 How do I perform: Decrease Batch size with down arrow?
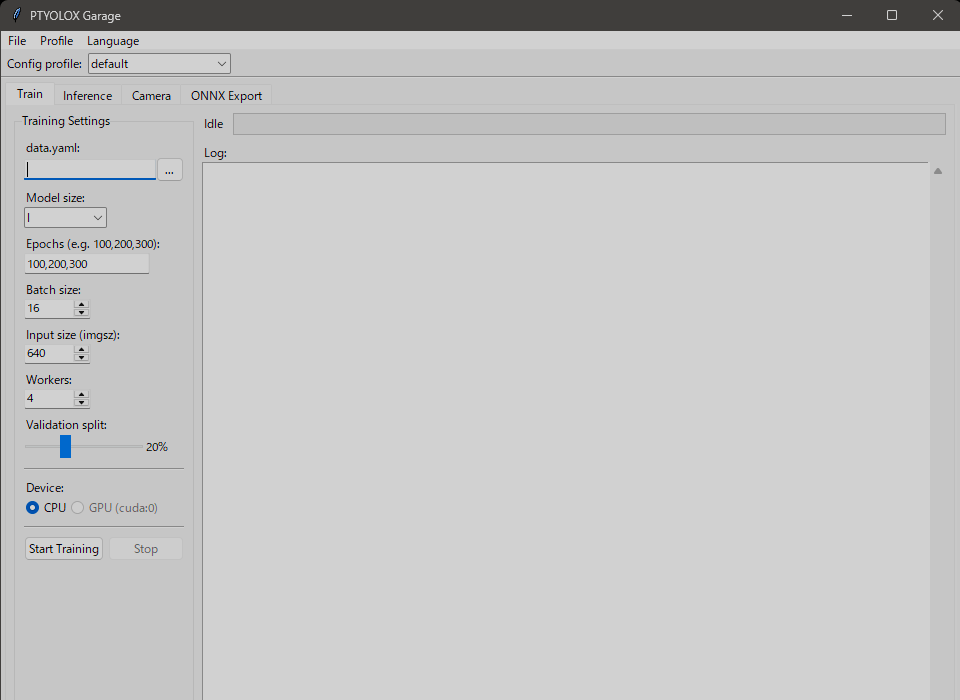pos(81,312)
